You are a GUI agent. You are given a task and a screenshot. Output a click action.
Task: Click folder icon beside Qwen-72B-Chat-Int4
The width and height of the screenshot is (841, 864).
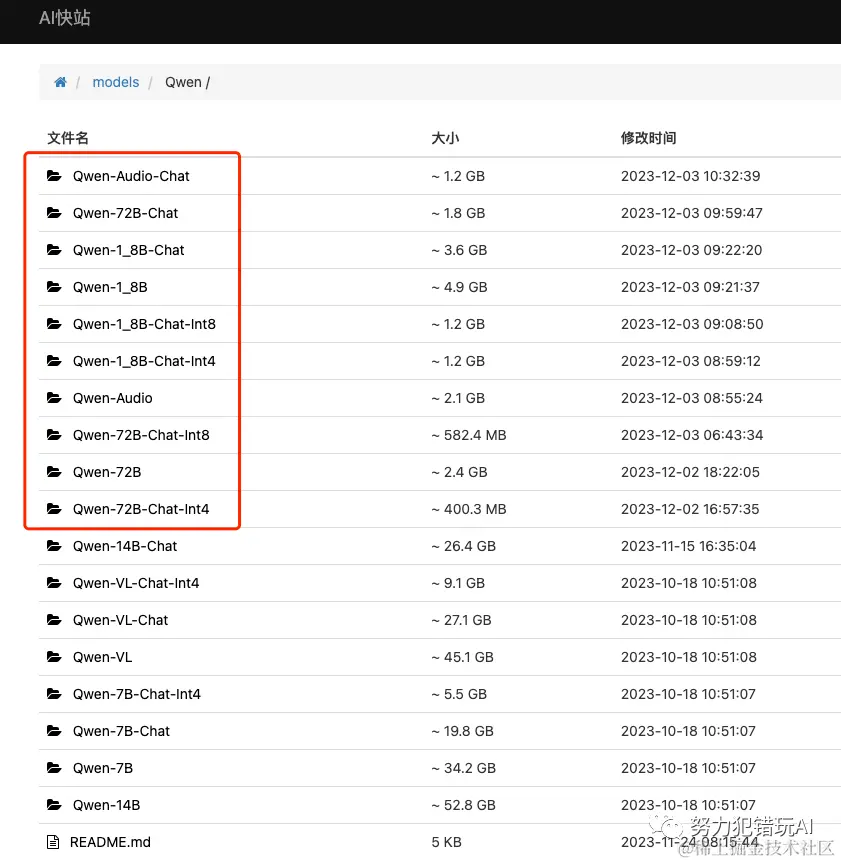click(x=54, y=509)
